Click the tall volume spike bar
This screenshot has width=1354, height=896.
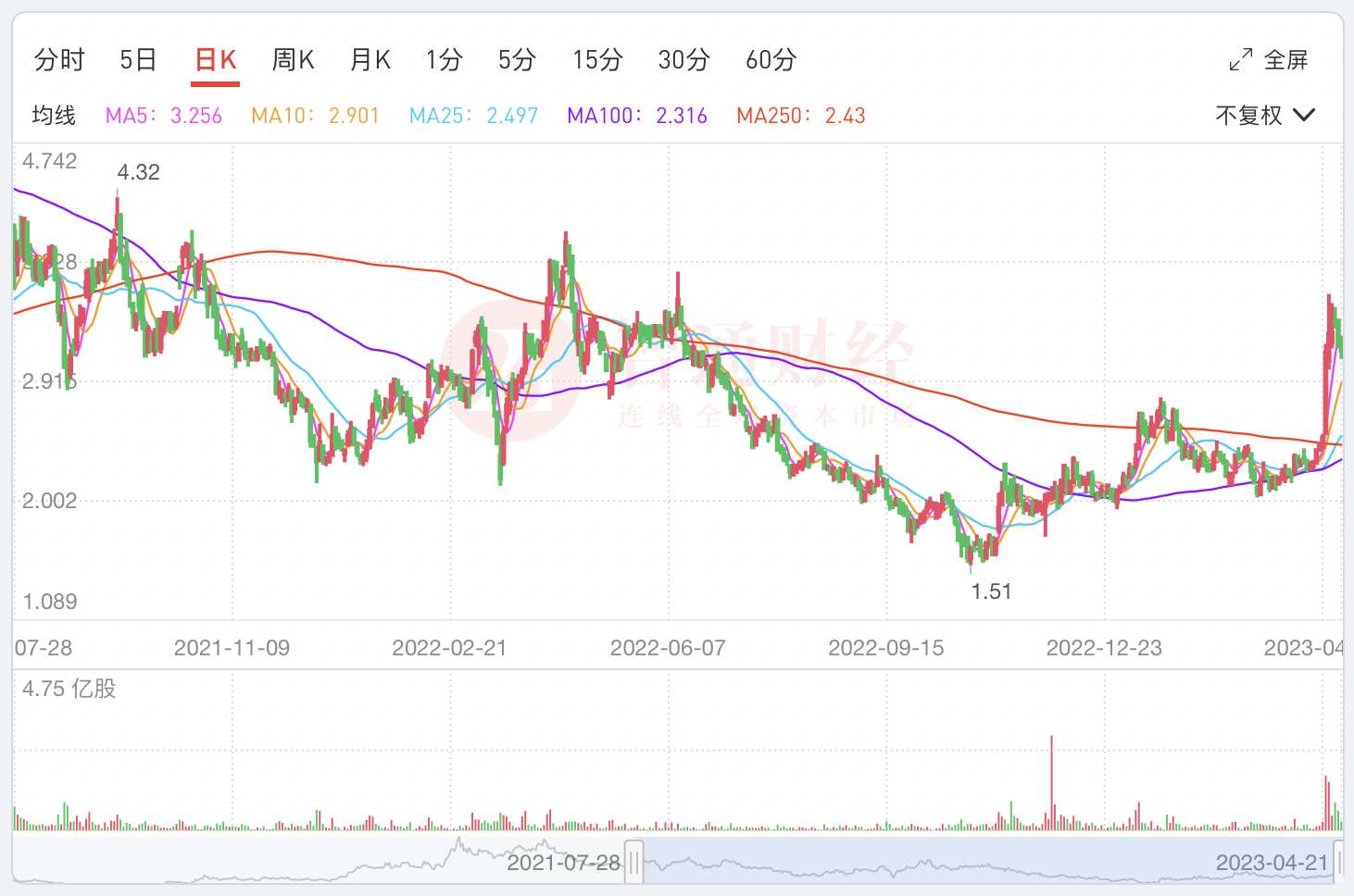[x=1051, y=783]
